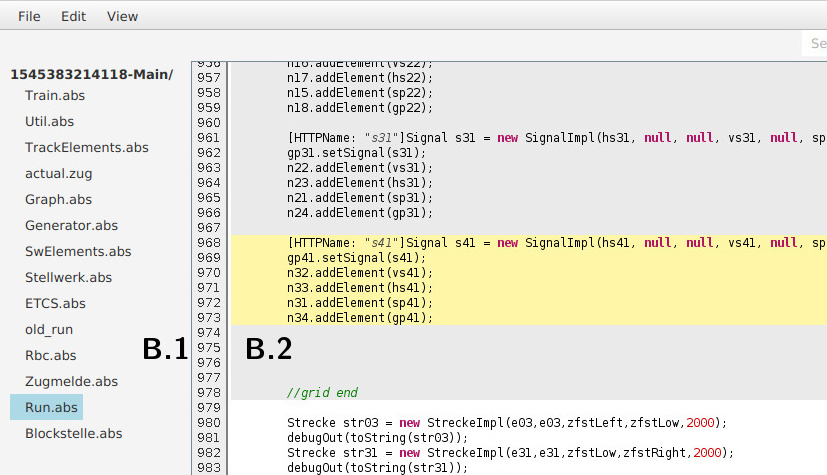Click the 1545383214118-Main/ folder header

(91, 74)
